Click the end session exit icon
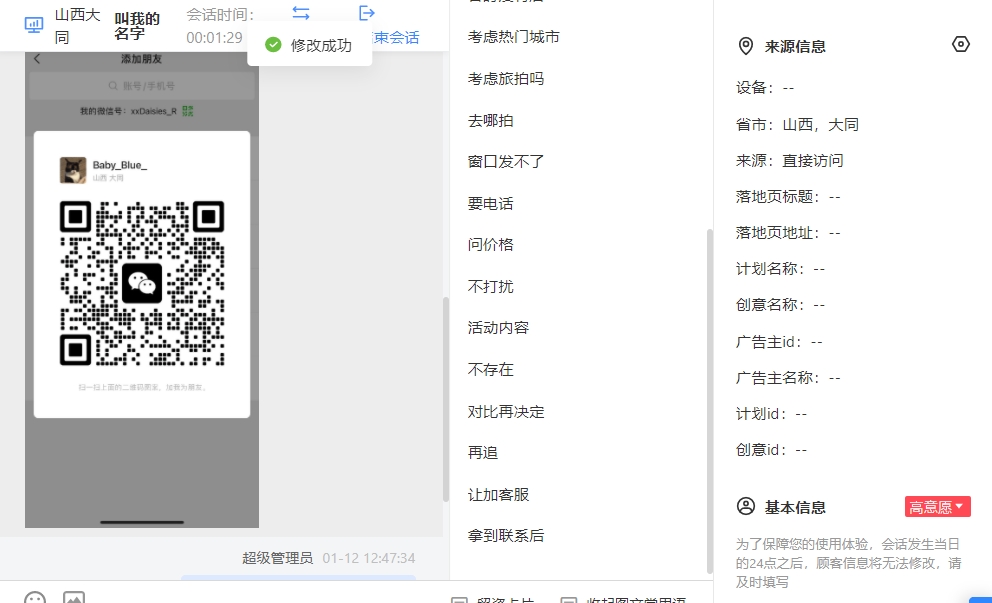Screen dimensions: 992x603 tap(366, 13)
